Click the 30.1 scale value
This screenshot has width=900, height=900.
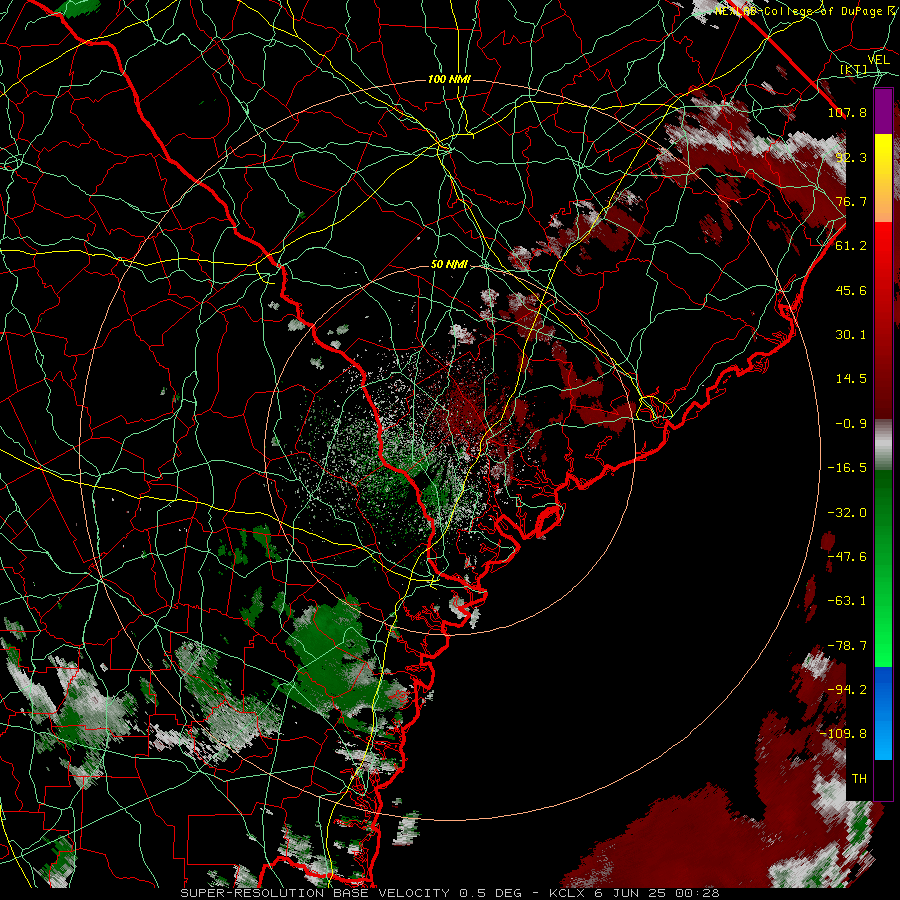pos(851,335)
